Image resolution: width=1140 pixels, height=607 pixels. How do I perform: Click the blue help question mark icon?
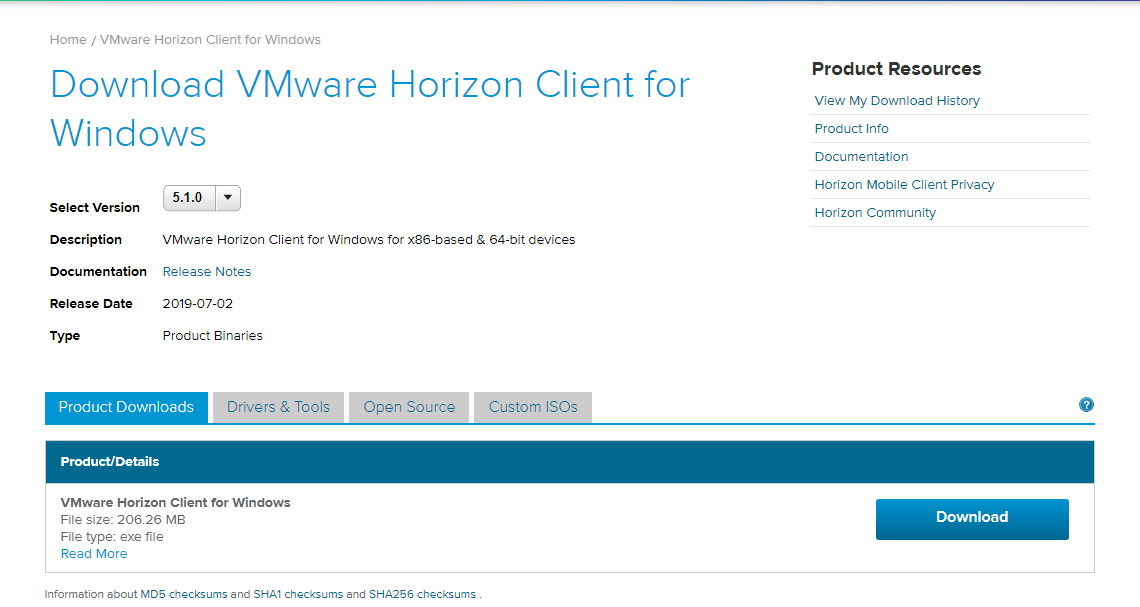(1086, 405)
